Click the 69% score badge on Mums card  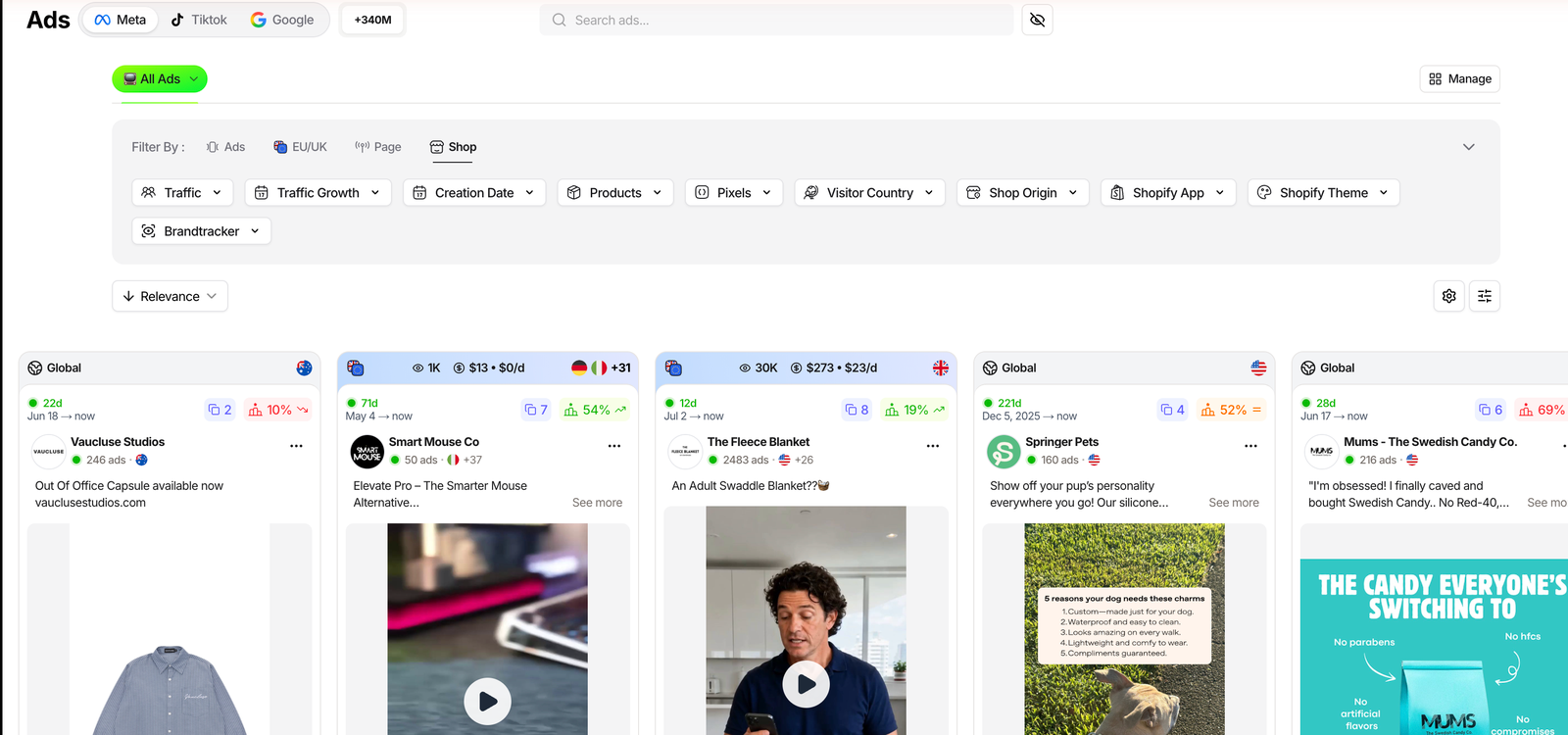(x=1542, y=410)
